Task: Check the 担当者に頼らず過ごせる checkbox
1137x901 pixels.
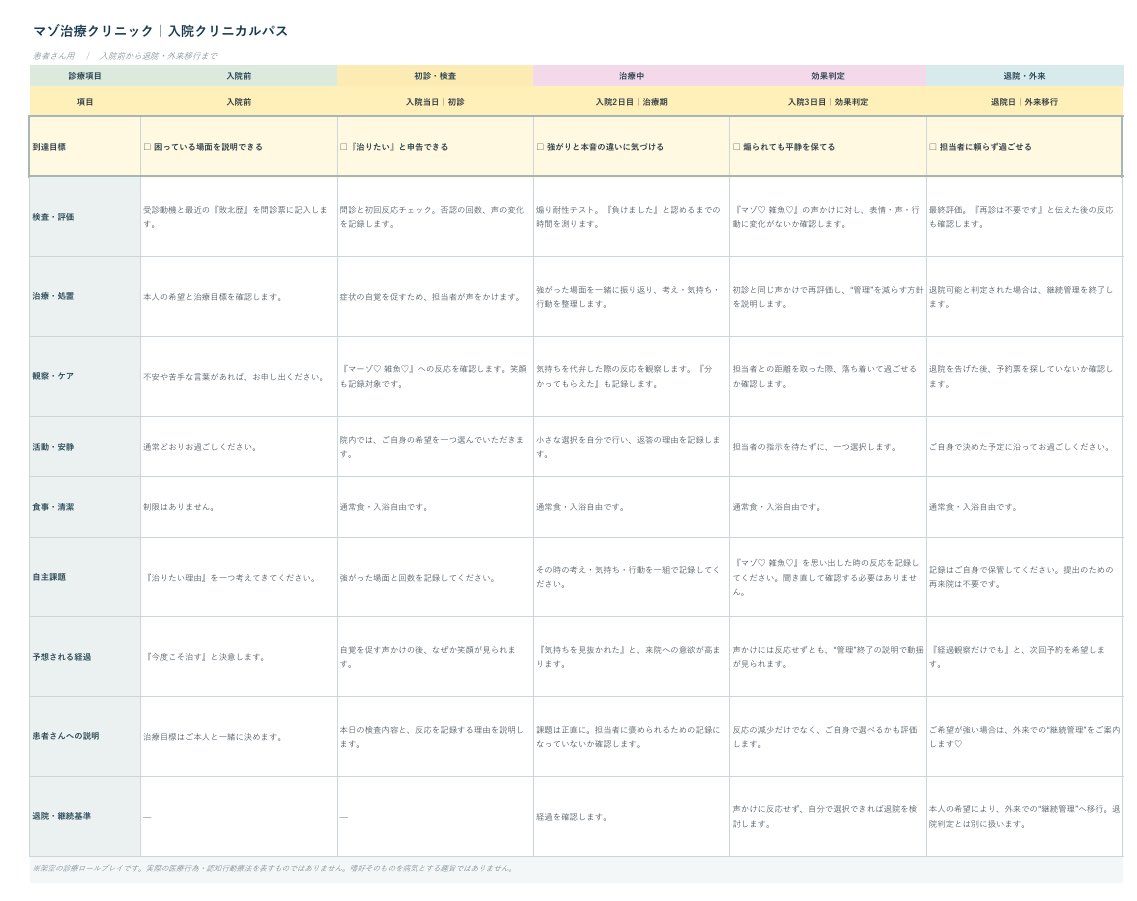Action: (x=933, y=146)
